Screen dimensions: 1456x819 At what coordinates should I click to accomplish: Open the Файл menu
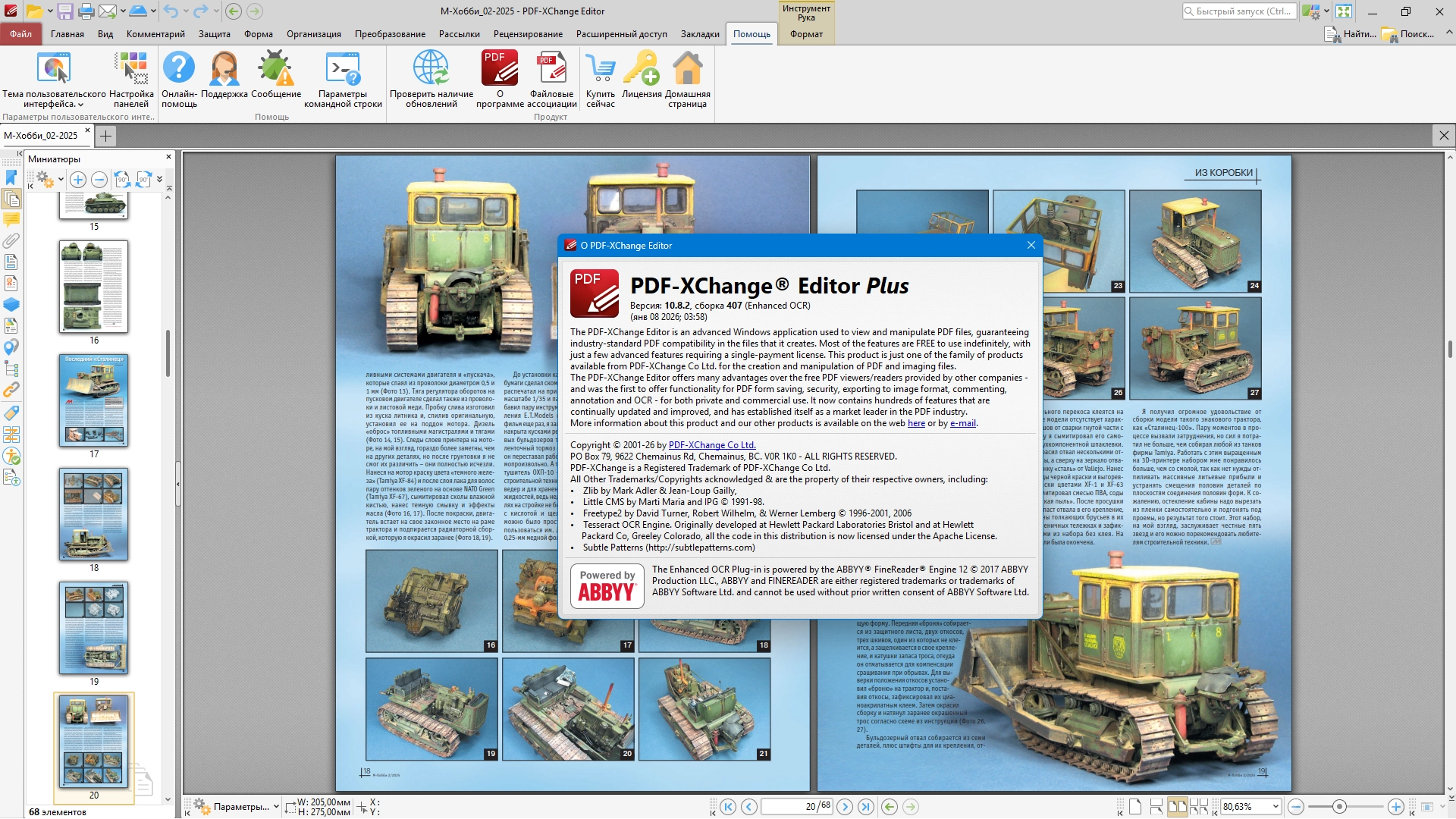pyautogui.click(x=20, y=34)
